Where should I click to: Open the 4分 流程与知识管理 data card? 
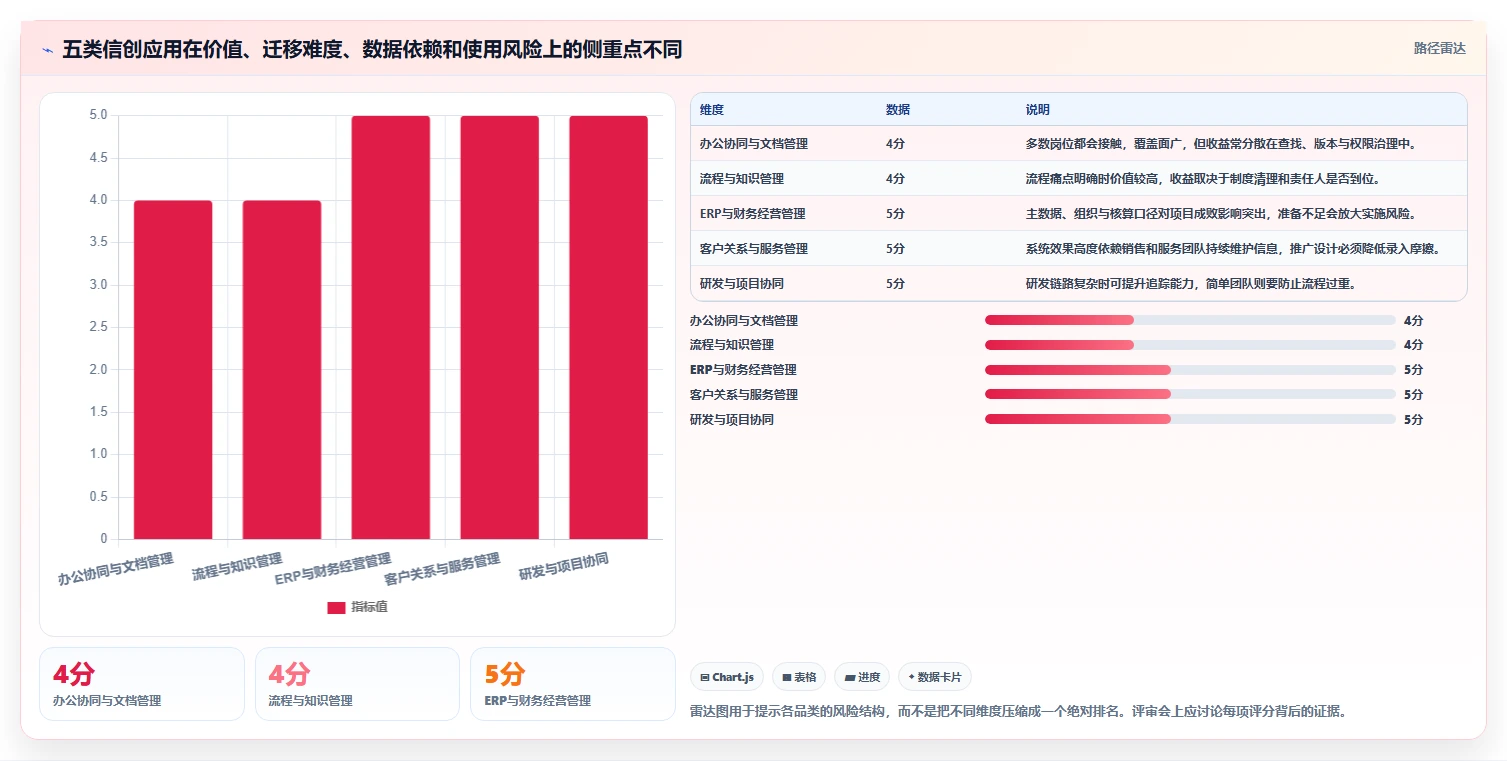pos(357,684)
